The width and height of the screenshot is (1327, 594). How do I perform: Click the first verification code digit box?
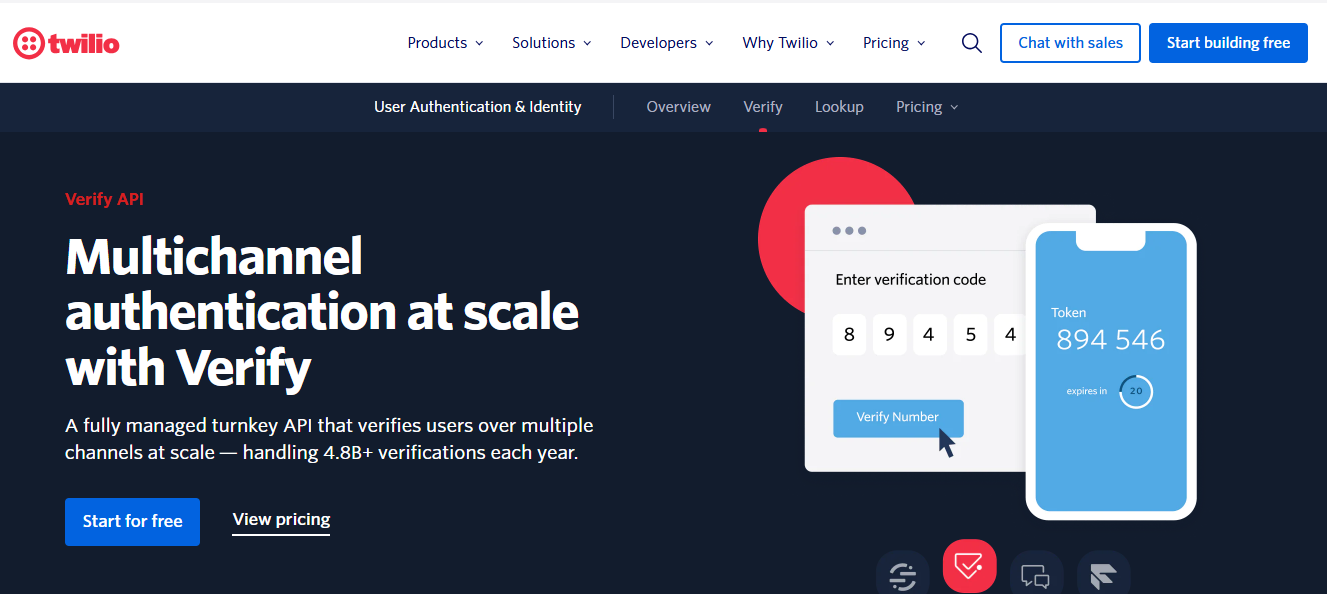pyautogui.click(x=849, y=334)
